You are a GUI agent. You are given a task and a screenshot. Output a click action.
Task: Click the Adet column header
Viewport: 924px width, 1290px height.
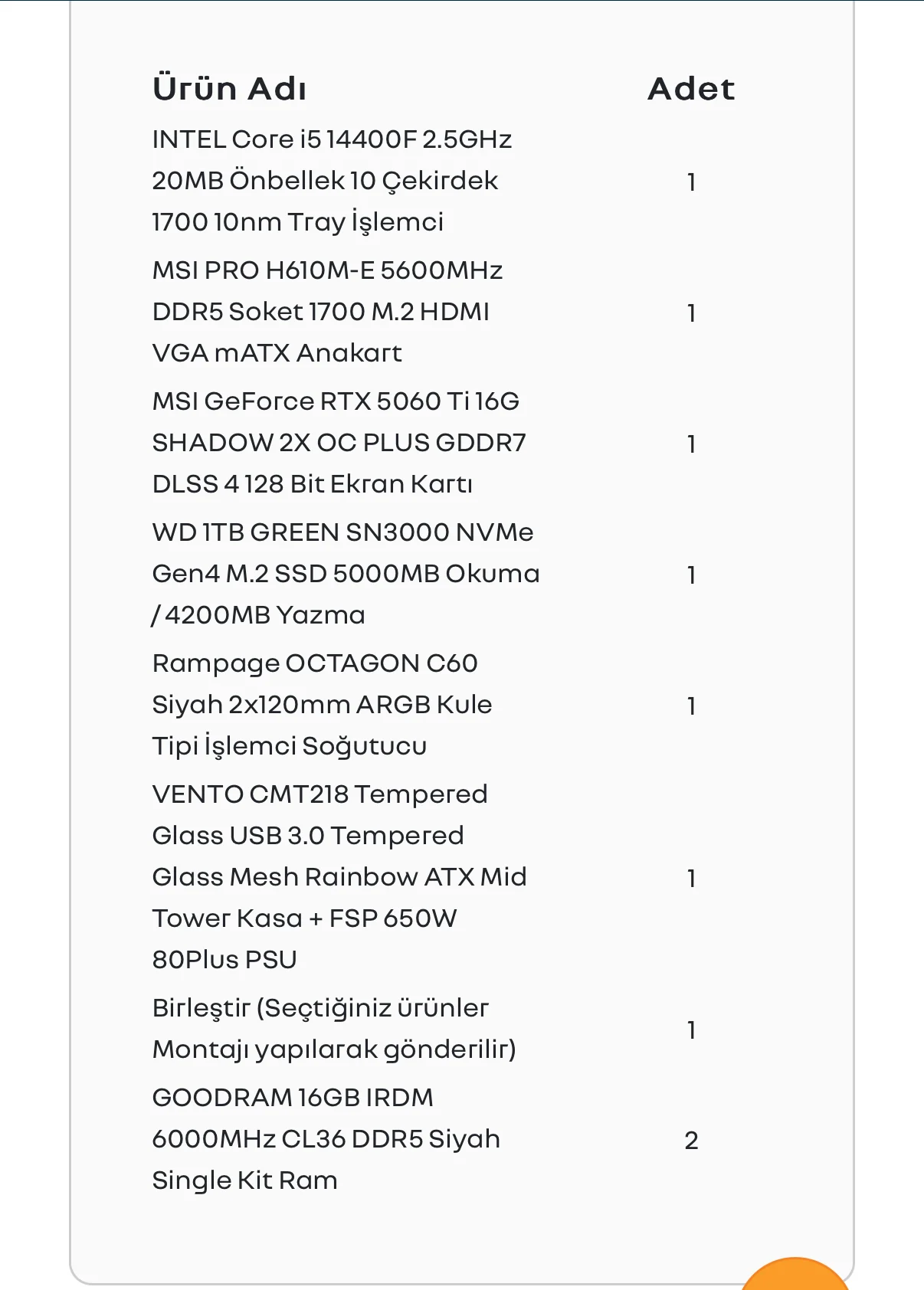point(691,89)
